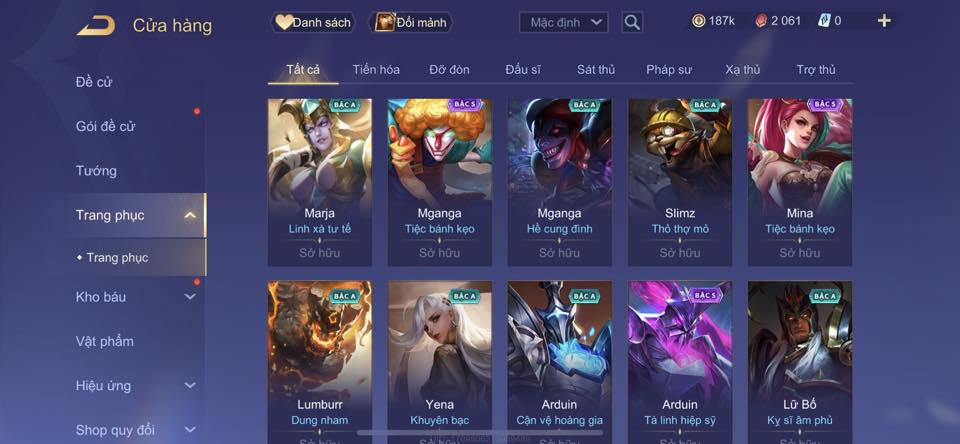Tap the plus icon to add currency
Image resolution: width=960 pixels, height=444 pixels.
(884, 21)
